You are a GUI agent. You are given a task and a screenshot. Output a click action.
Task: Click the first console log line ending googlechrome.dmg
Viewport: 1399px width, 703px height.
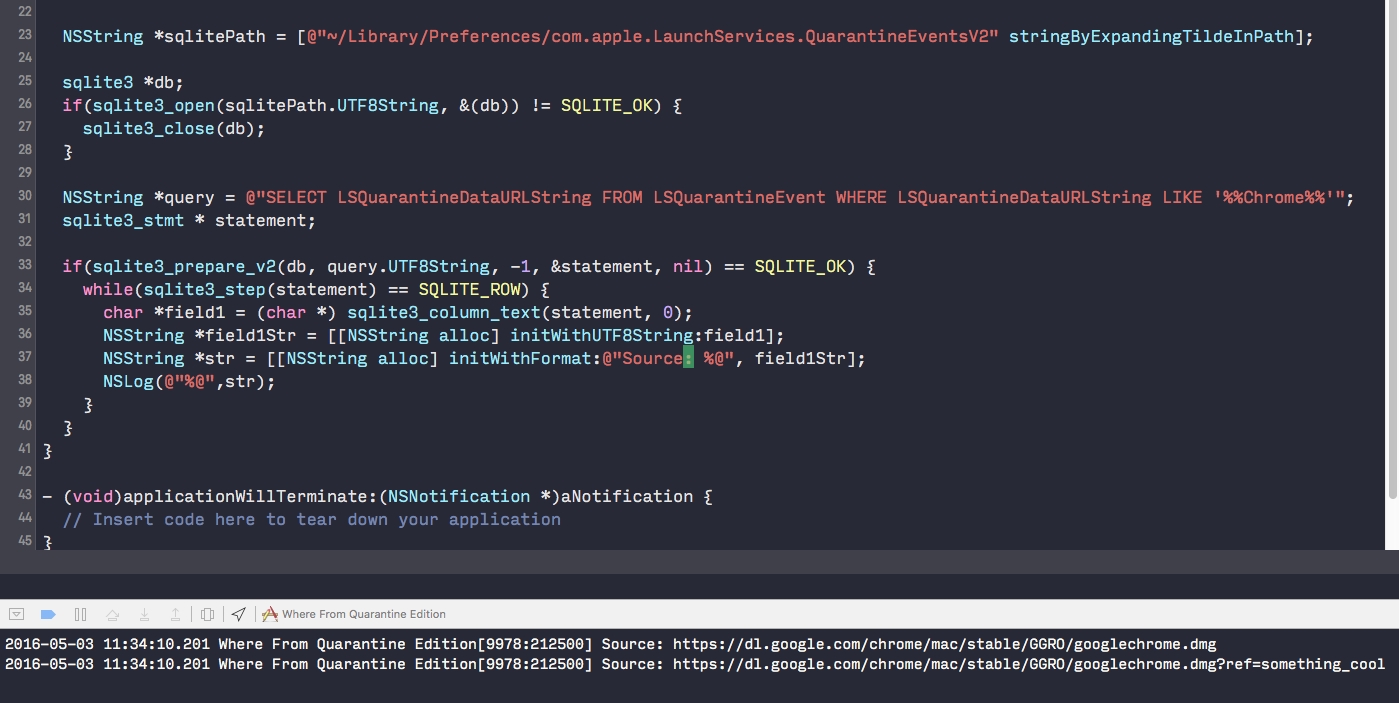611,644
